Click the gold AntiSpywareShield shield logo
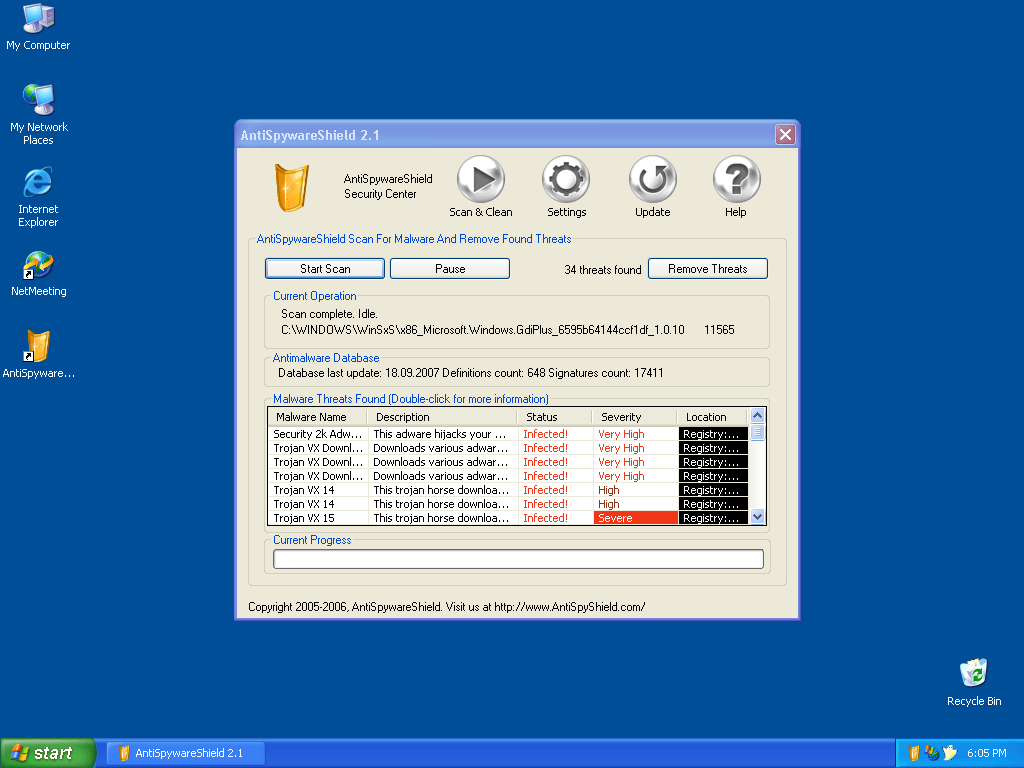The height and width of the screenshot is (768, 1024). coord(292,186)
